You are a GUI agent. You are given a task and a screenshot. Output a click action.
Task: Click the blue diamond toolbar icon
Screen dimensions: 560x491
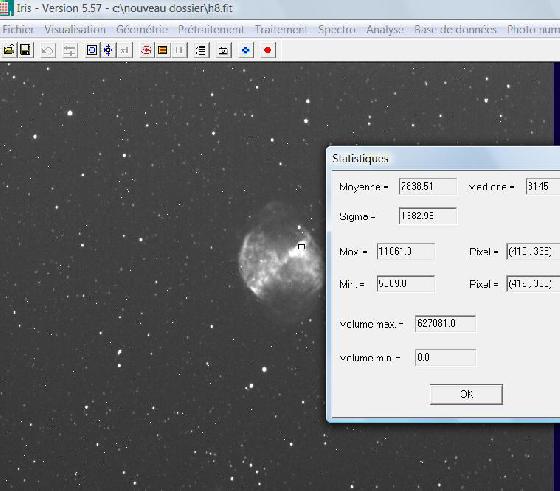(246, 50)
